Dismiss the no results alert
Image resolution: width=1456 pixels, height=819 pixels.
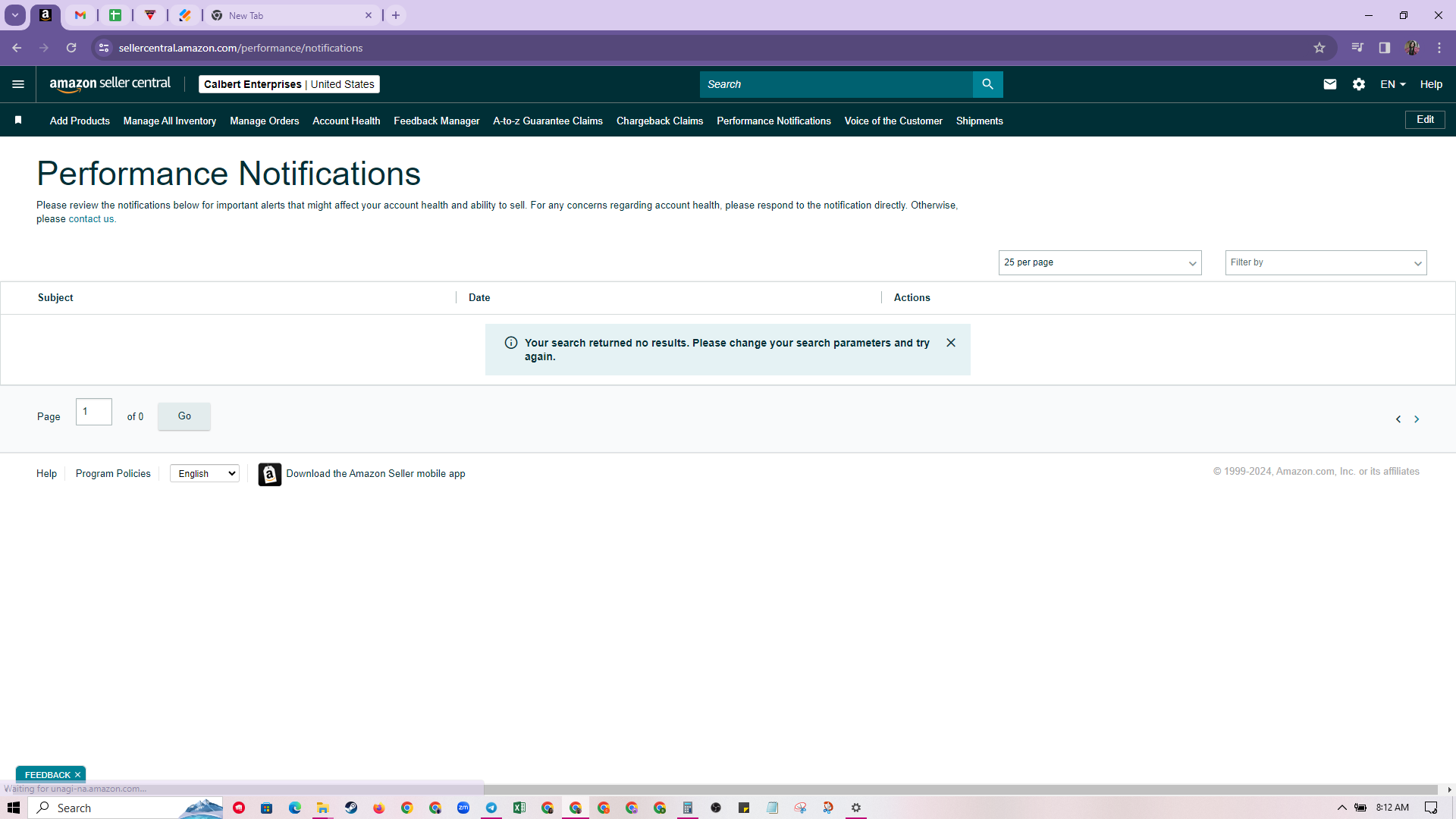tap(951, 343)
